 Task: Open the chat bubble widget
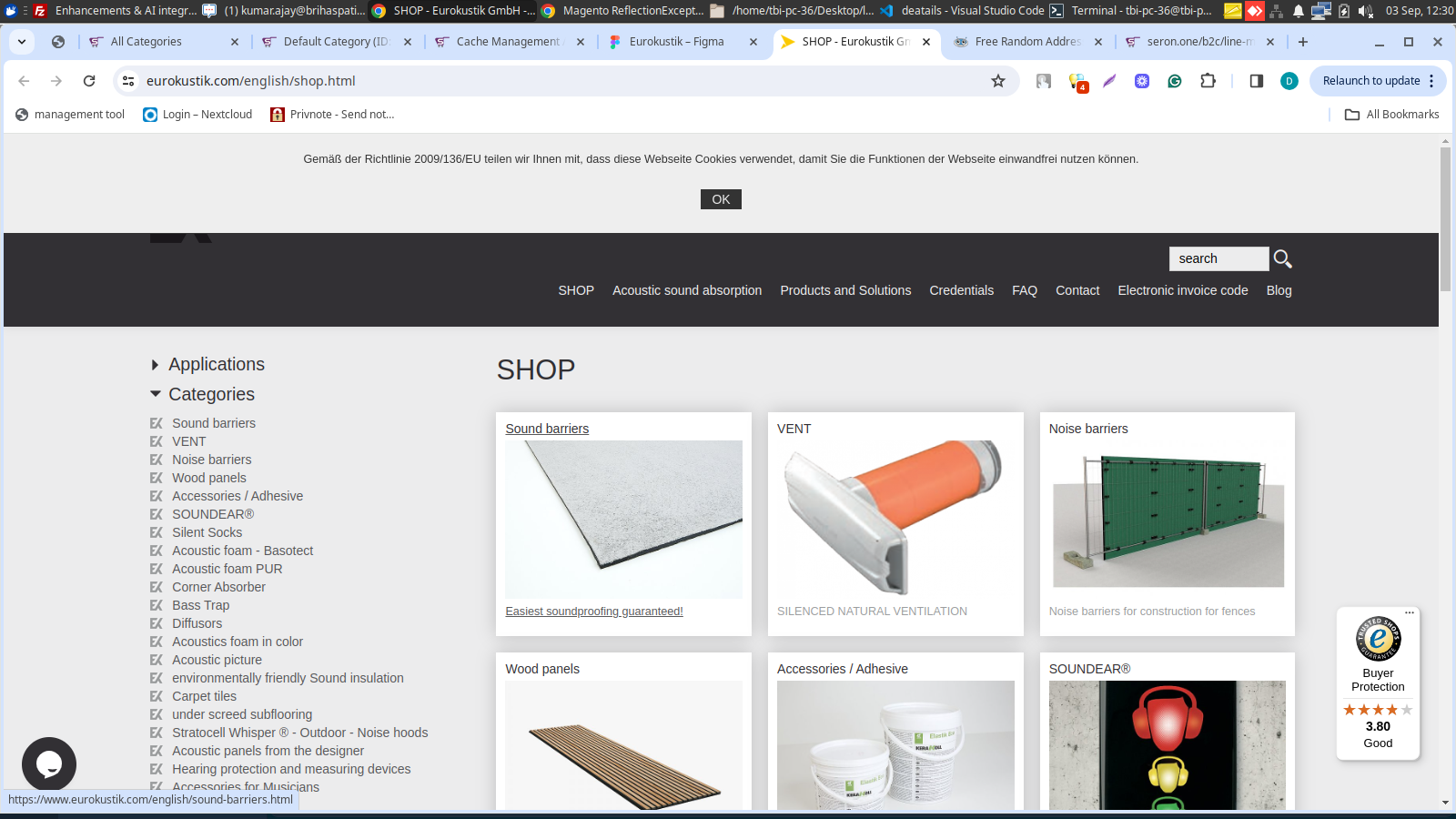coord(49,763)
